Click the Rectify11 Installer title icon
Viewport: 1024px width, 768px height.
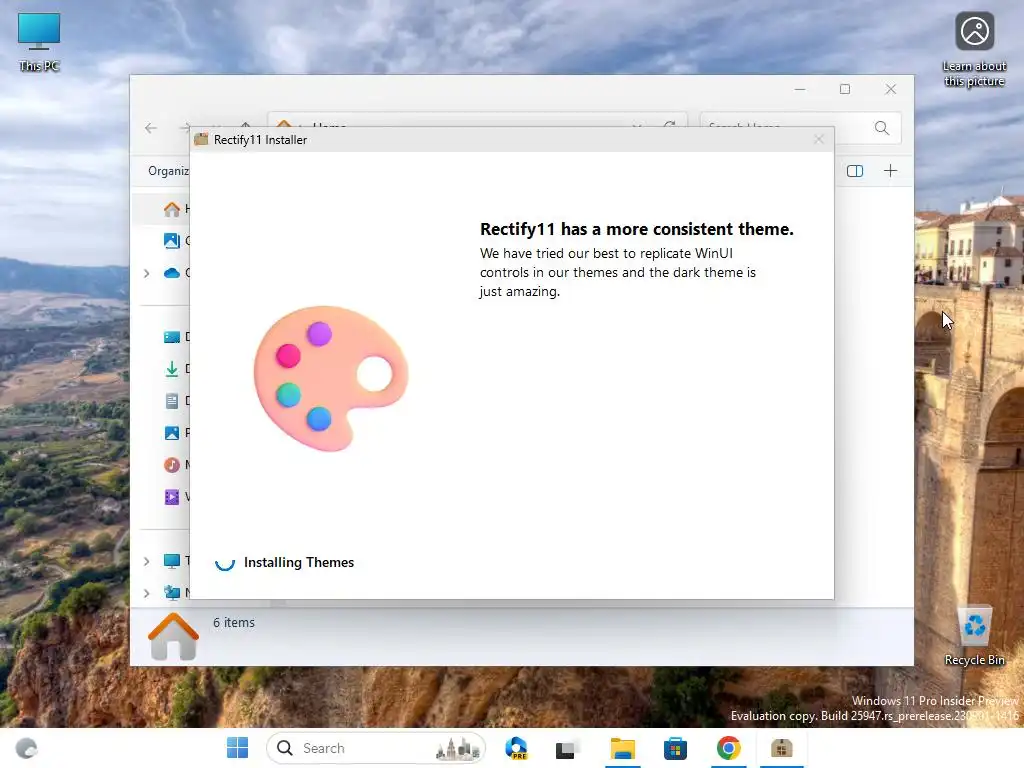pos(201,139)
